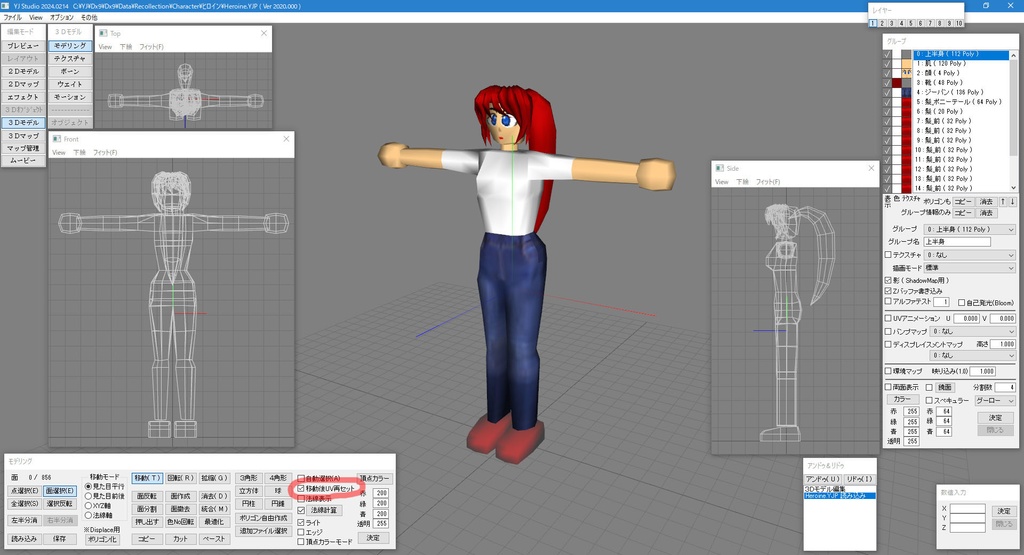Enable the 法線表示 checkbox
The width and height of the screenshot is (1024, 555).
(x=301, y=499)
